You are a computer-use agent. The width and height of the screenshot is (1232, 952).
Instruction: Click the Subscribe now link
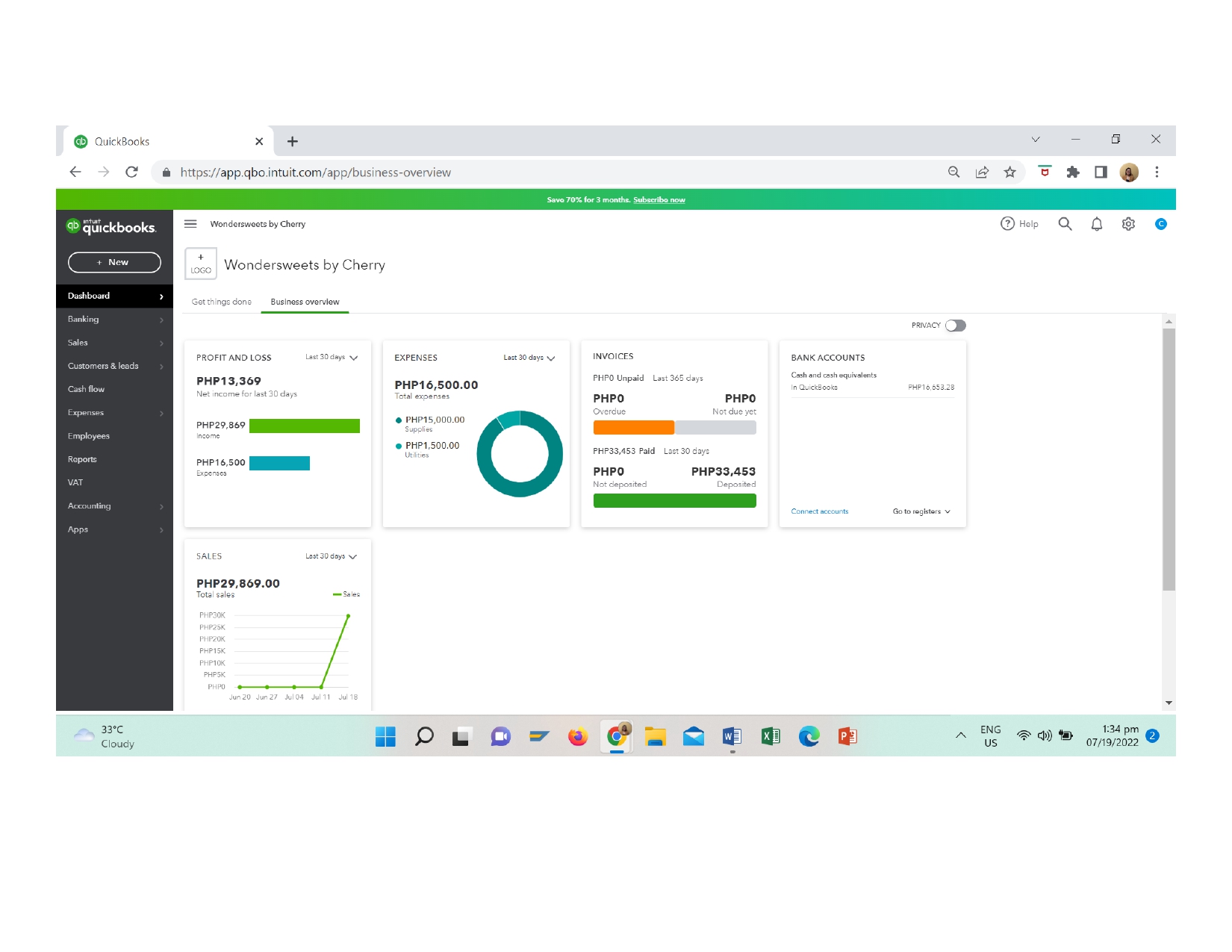click(x=659, y=200)
